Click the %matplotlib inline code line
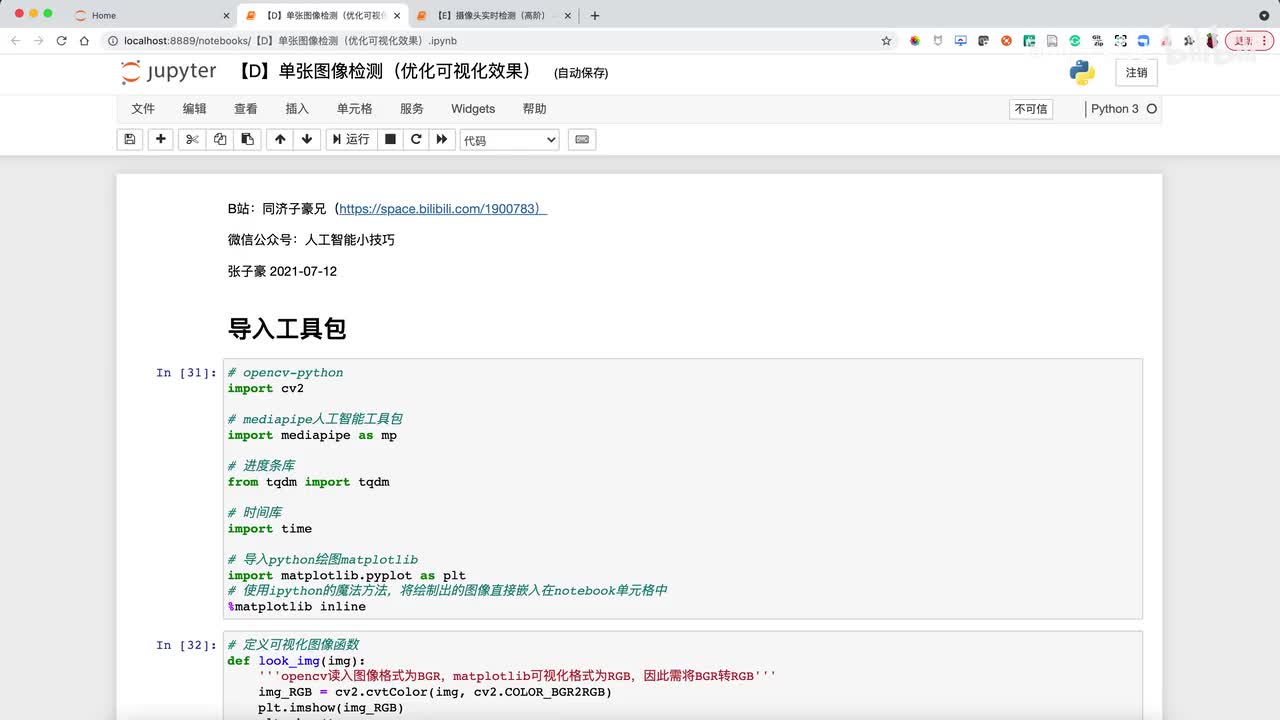 [297, 606]
